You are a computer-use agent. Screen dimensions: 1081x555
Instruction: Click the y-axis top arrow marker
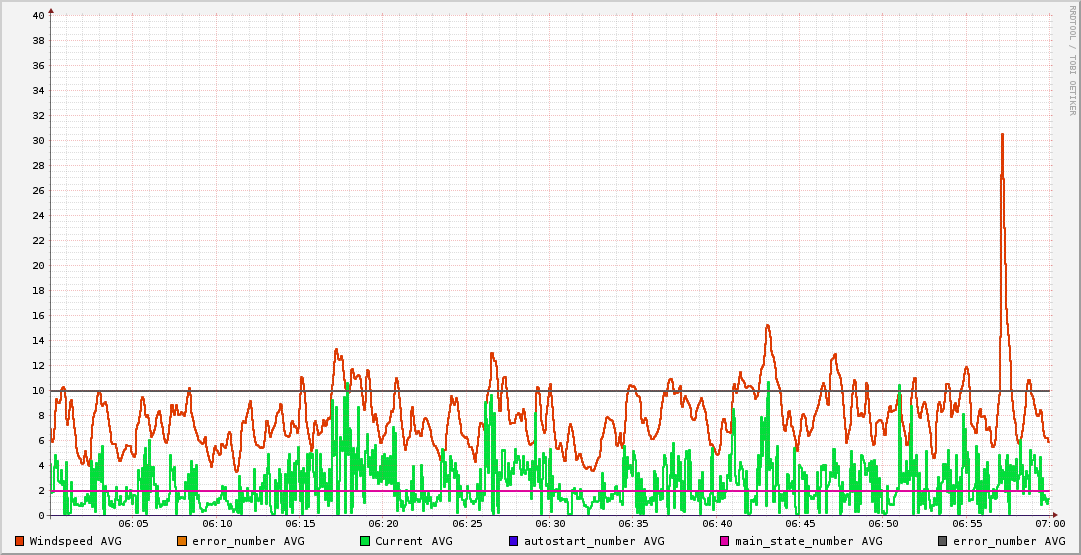click(51, 10)
